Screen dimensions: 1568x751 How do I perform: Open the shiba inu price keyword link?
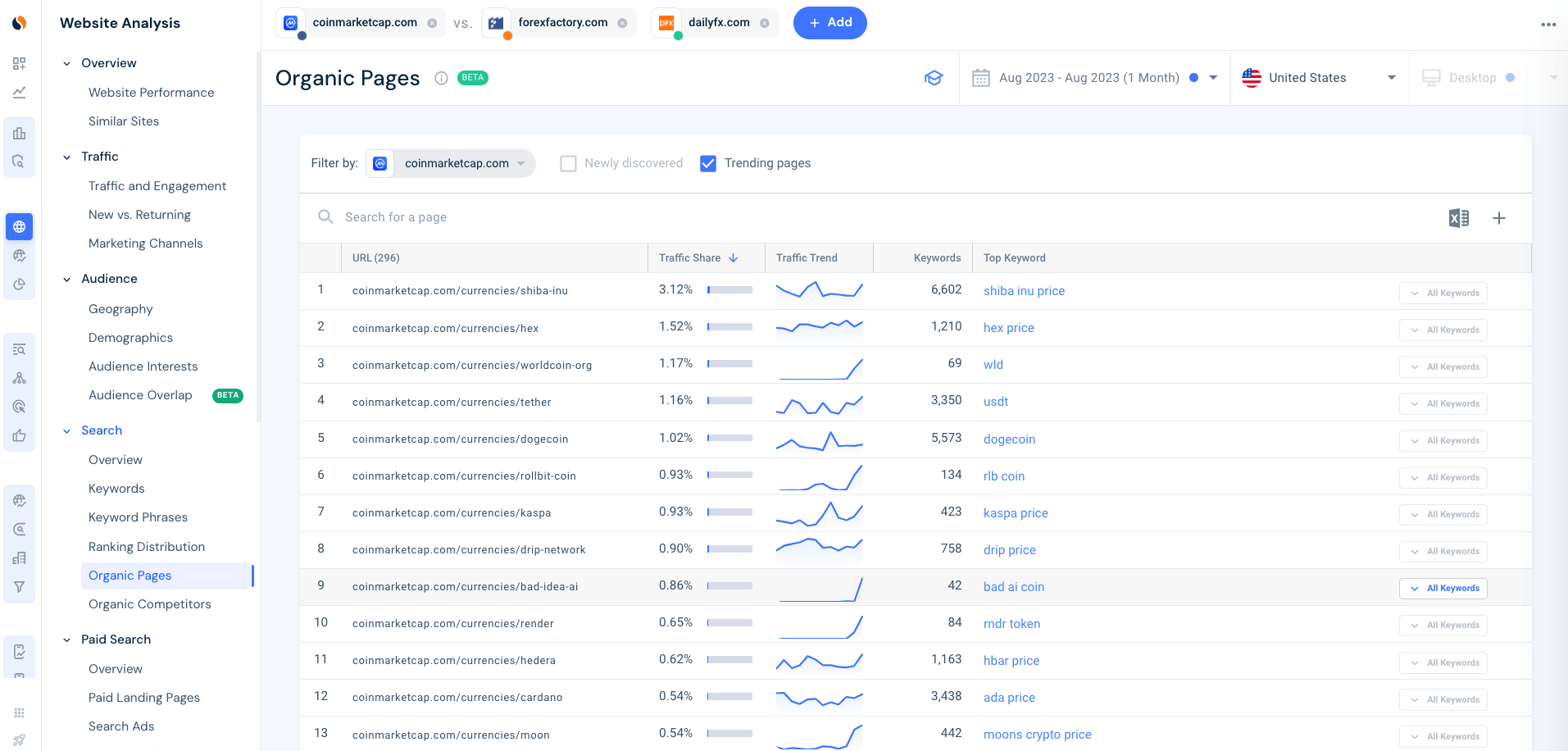click(1024, 291)
